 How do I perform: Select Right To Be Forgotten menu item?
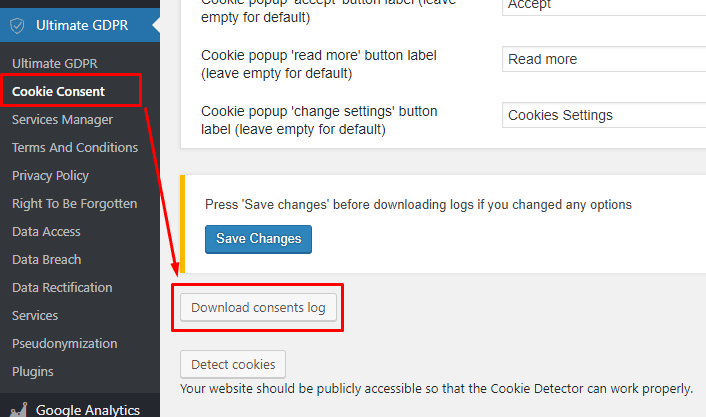74,203
